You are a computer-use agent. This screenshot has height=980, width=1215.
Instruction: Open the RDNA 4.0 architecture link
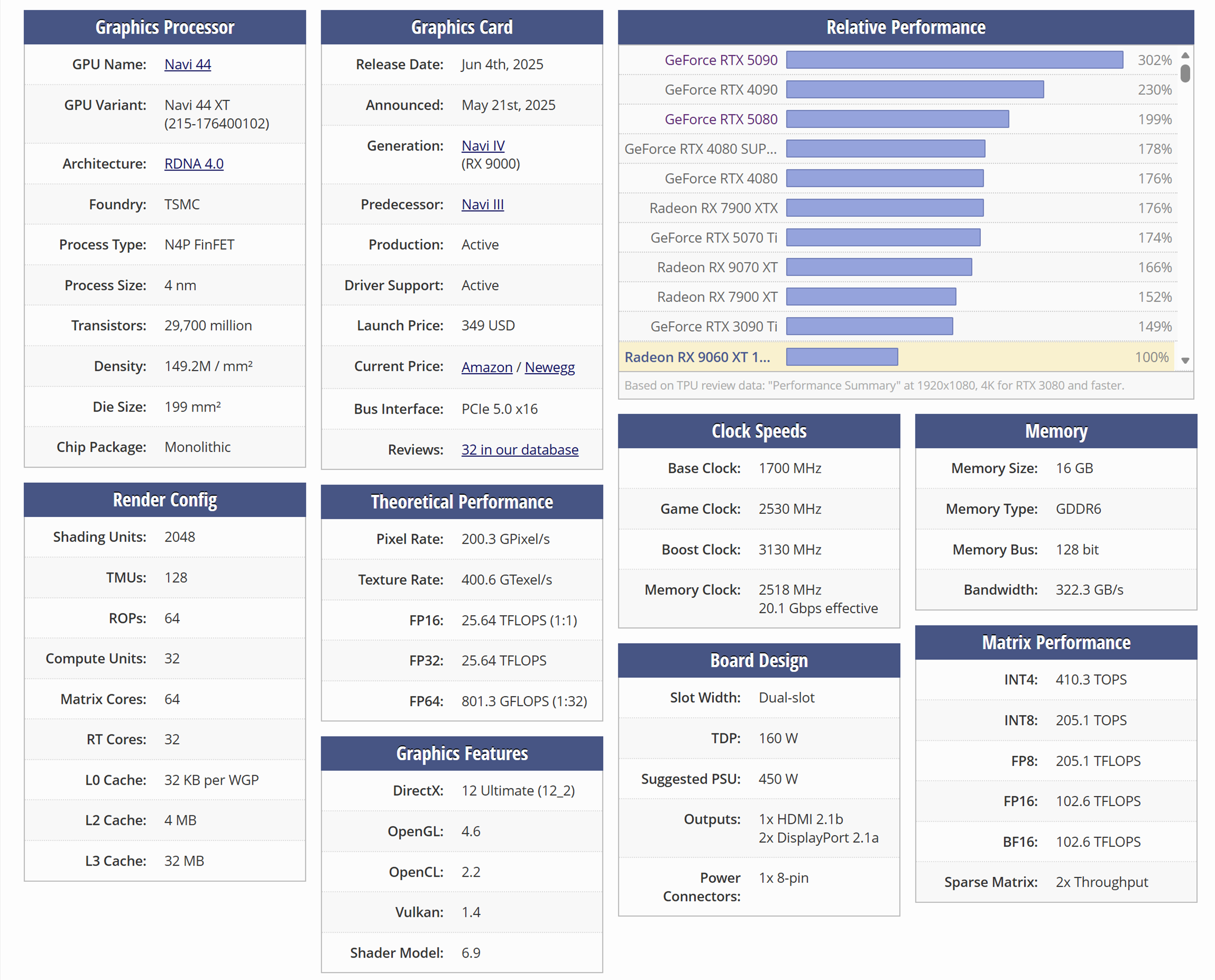pyautogui.click(x=193, y=163)
